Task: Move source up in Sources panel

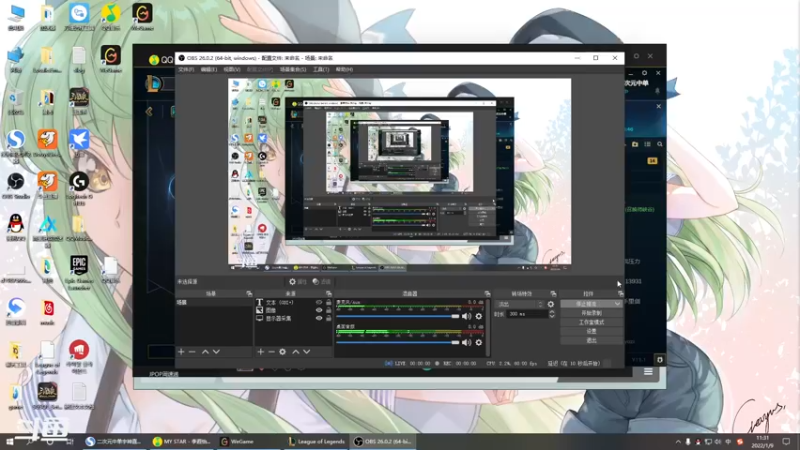Action: [295, 352]
